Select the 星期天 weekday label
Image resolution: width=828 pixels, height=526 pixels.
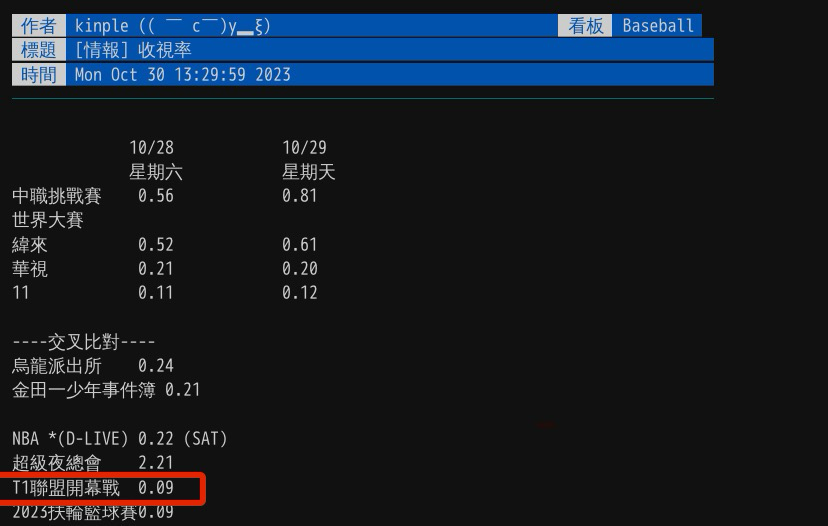308,172
